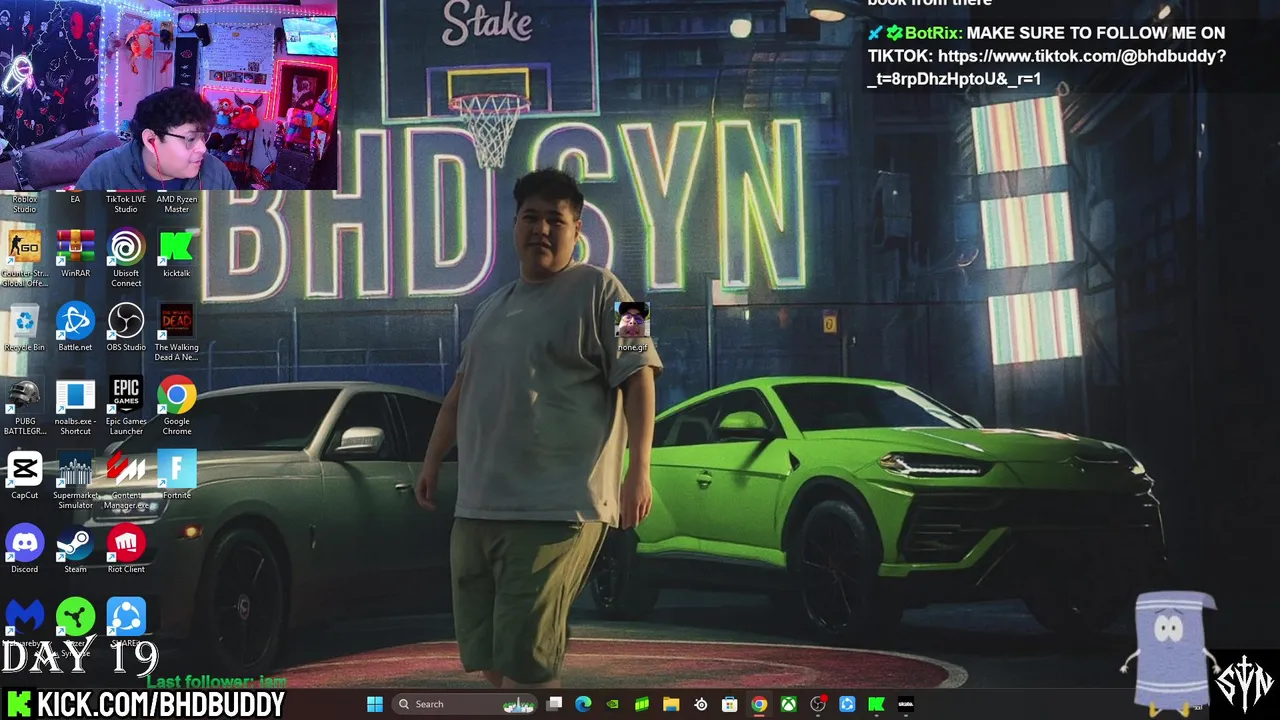Open Task View from the taskbar
This screenshot has width=1280, height=720.
coord(555,704)
